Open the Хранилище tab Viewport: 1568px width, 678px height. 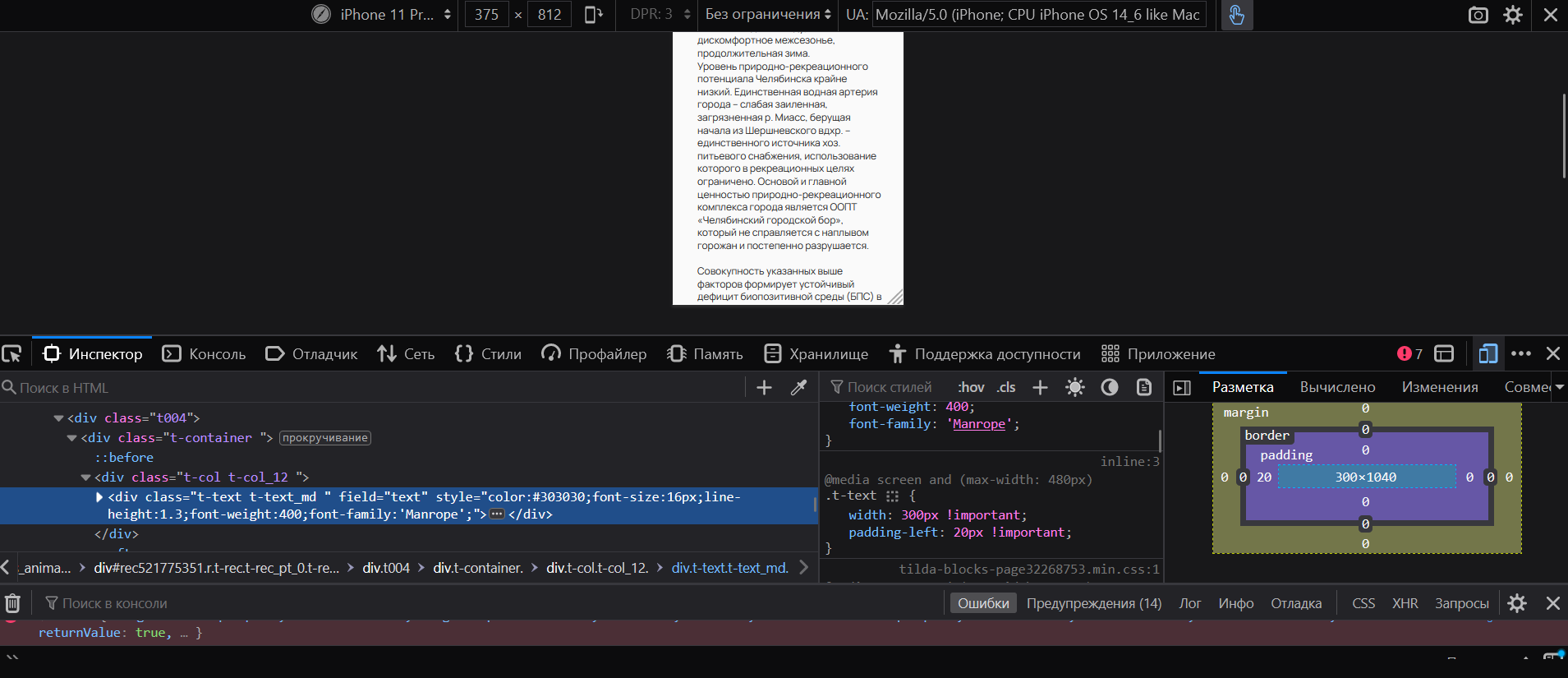816,353
